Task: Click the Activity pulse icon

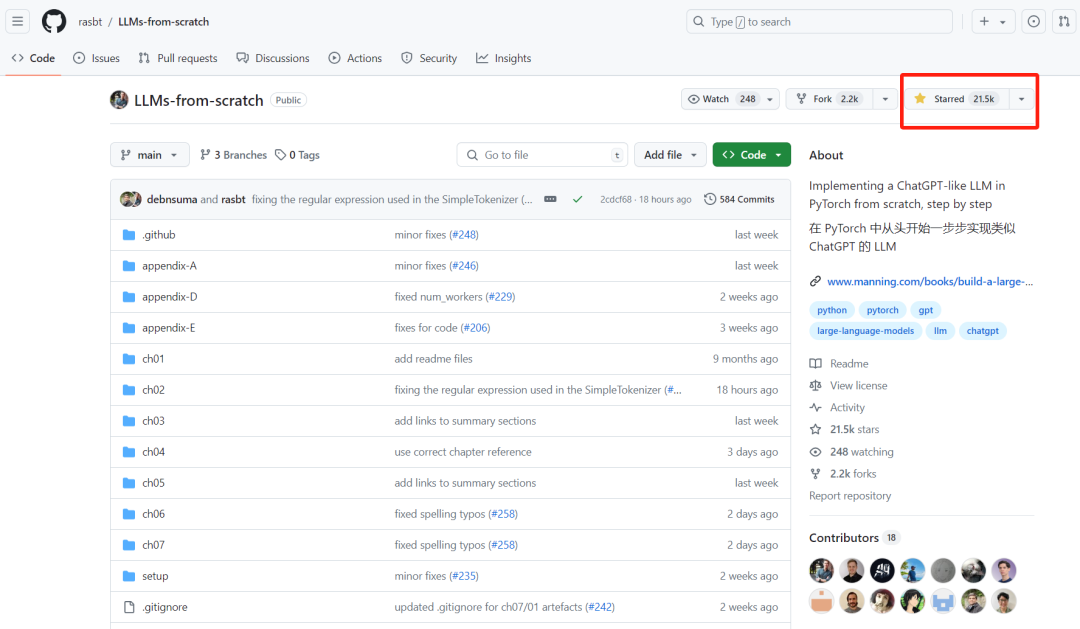Action: 816,407
